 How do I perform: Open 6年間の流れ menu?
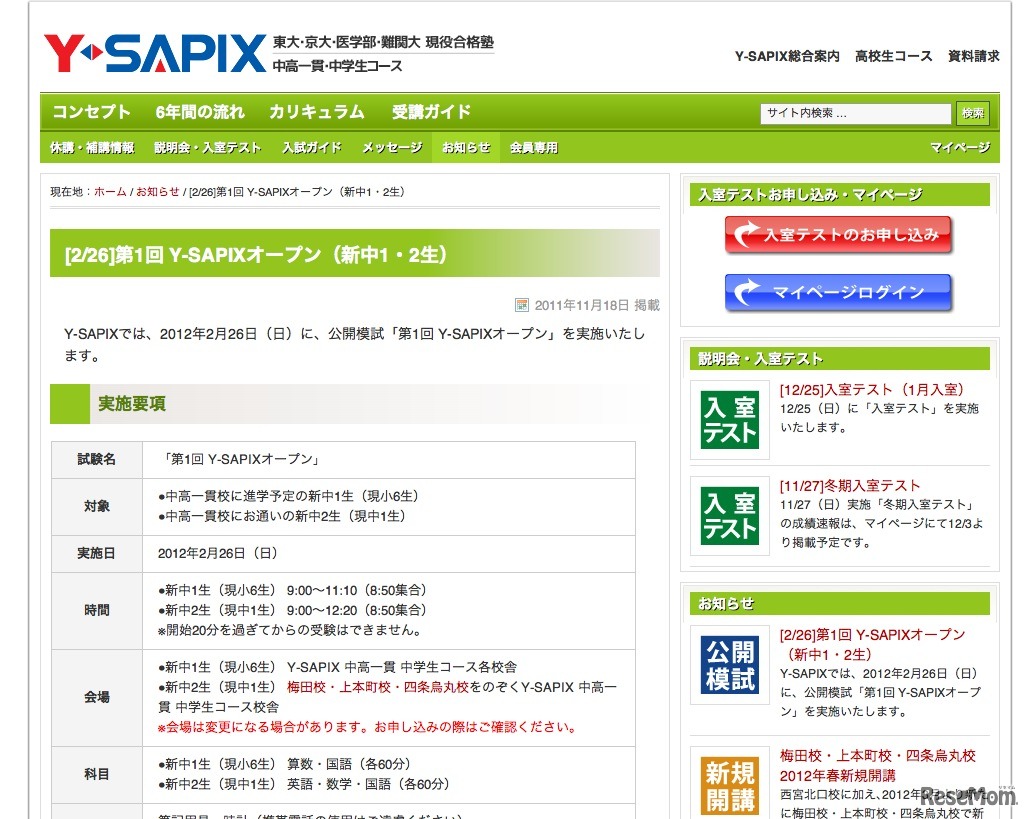200,112
